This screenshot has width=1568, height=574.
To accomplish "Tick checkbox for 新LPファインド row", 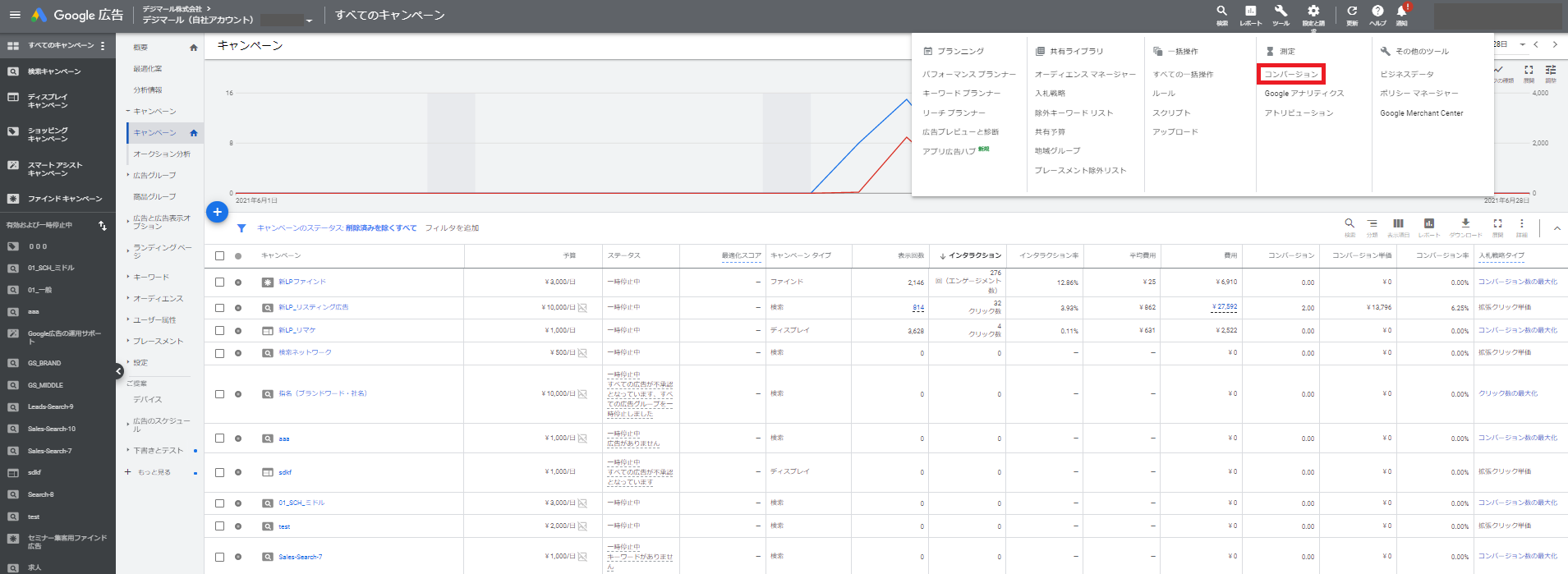I will coord(219,282).
